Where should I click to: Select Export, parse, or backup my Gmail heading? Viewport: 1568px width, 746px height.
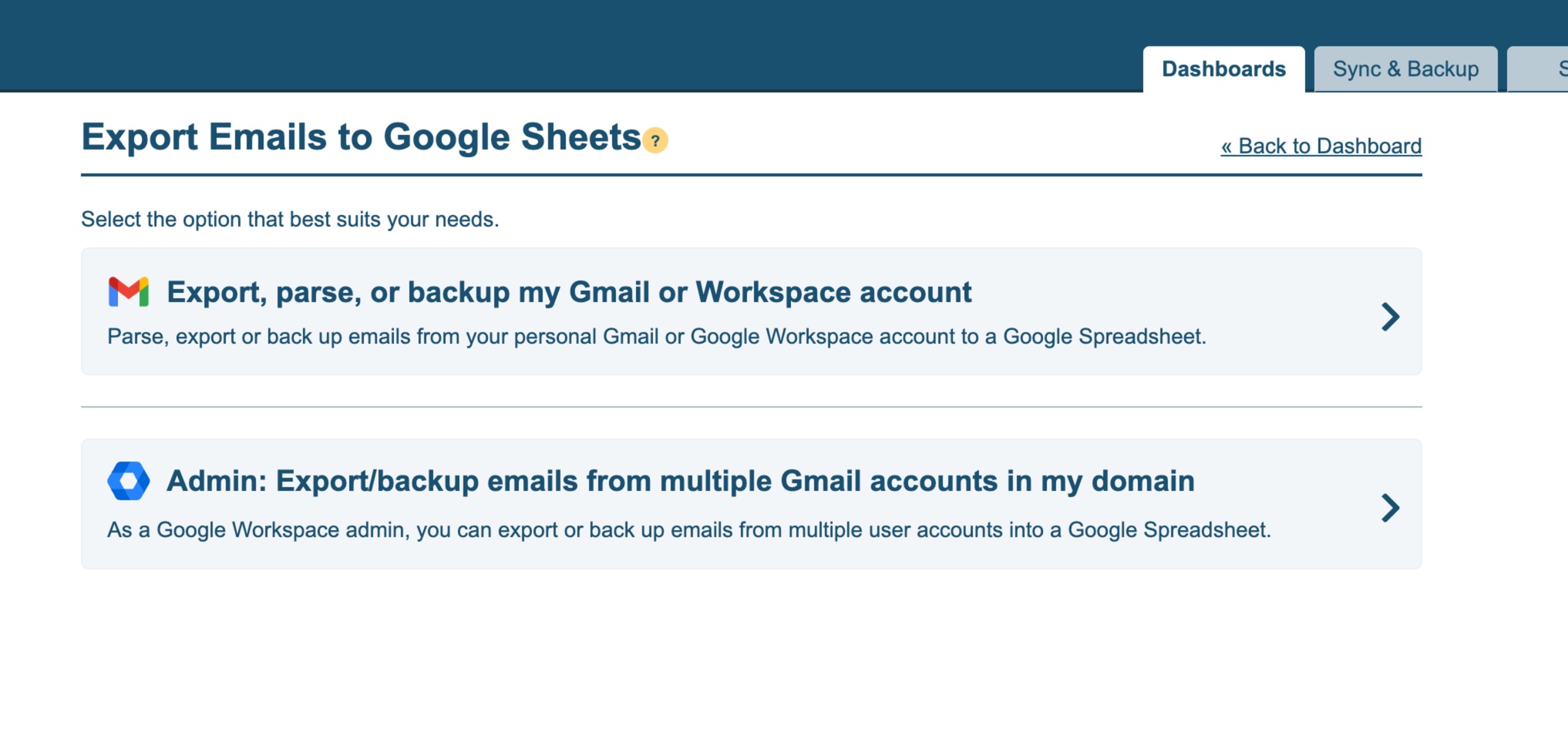click(x=569, y=292)
